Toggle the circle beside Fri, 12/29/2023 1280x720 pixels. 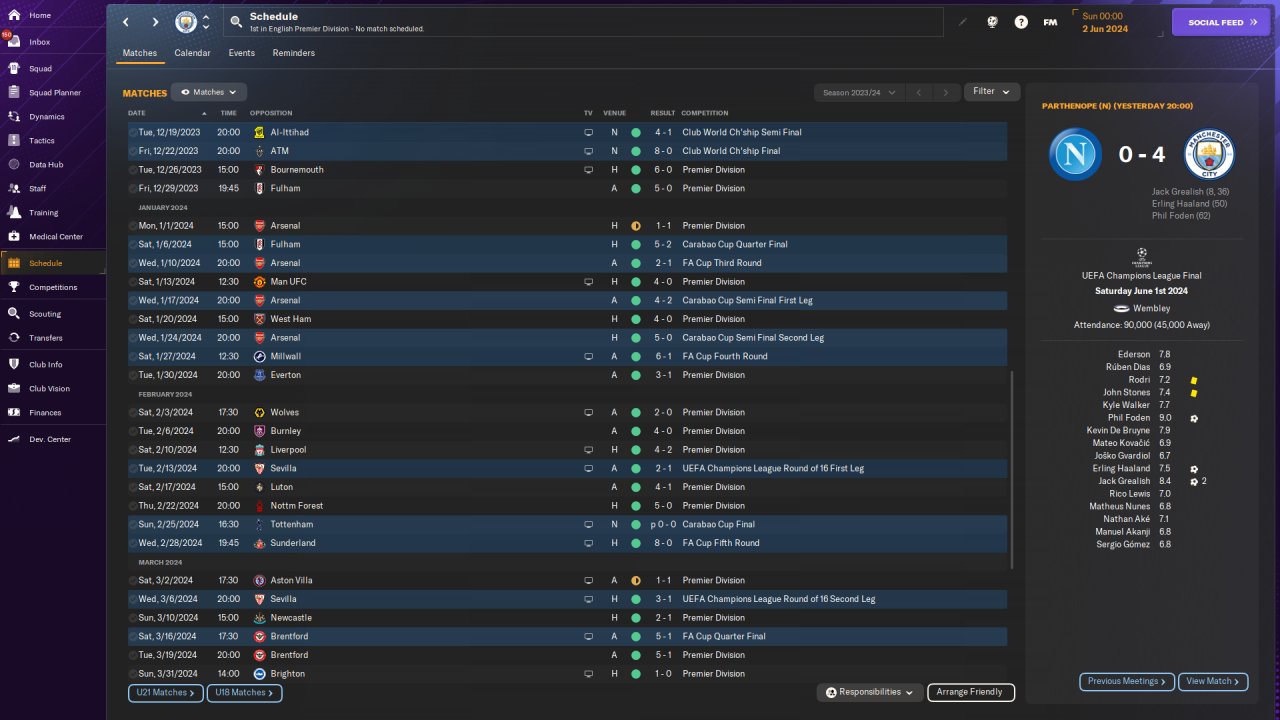click(133, 188)
